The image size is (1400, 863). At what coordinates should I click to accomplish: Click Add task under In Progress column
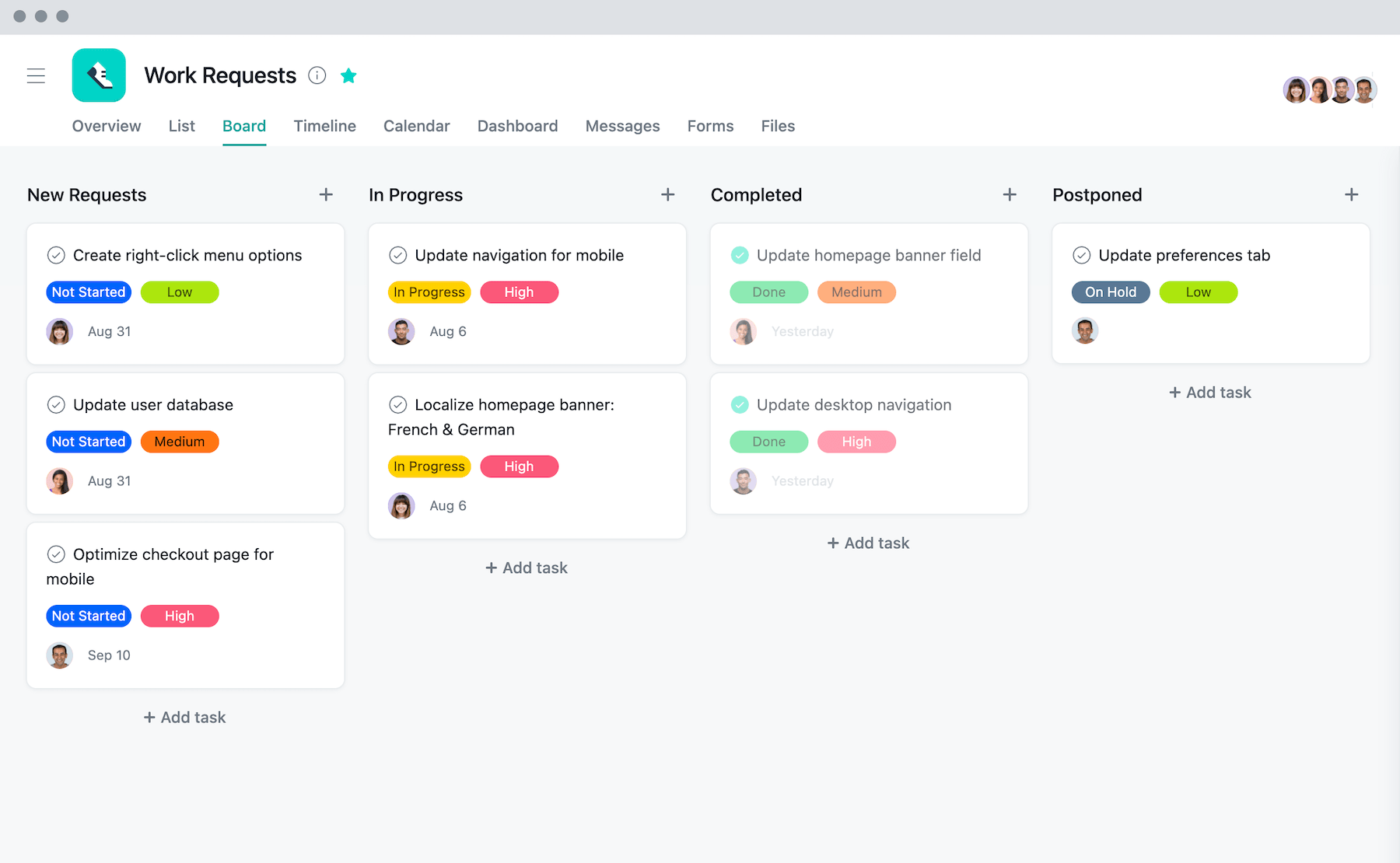[527, 568]
